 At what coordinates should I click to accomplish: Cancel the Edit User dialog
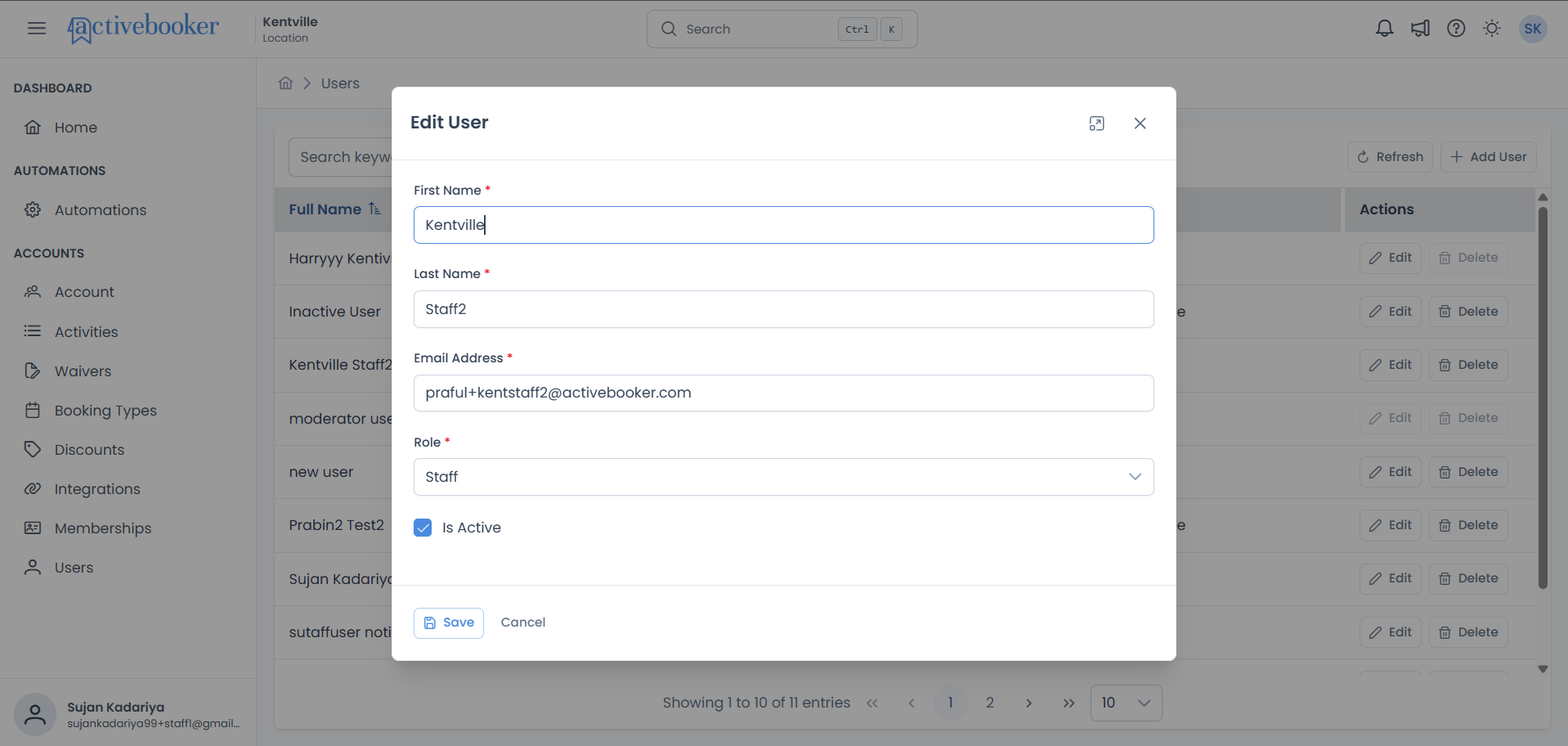point(523,622)
